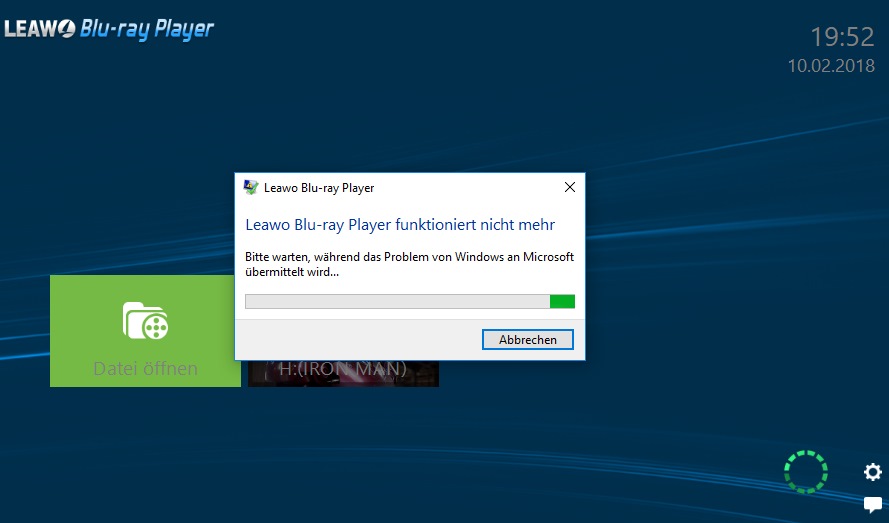Close the Leawo Blu-ray Player error dialog

pyautogui.click(x=570, y=187)
